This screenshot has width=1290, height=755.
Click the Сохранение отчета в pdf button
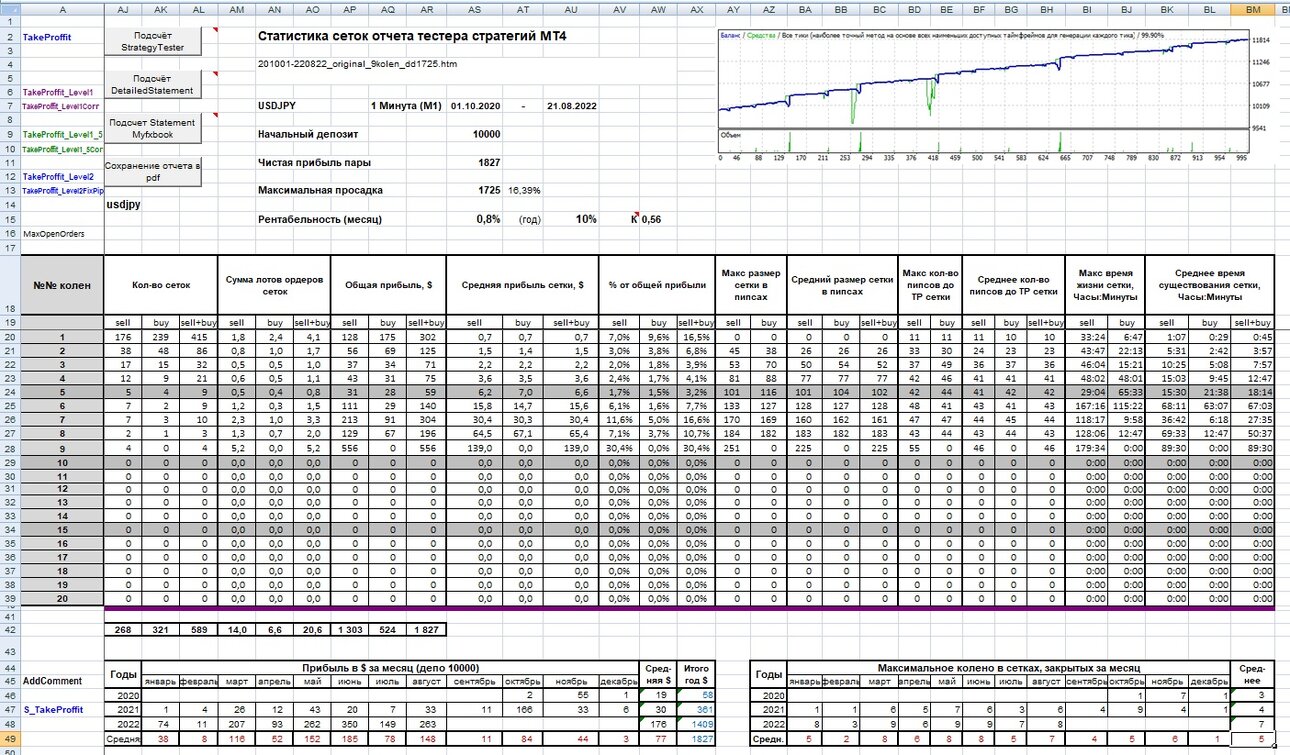(152, 171)
